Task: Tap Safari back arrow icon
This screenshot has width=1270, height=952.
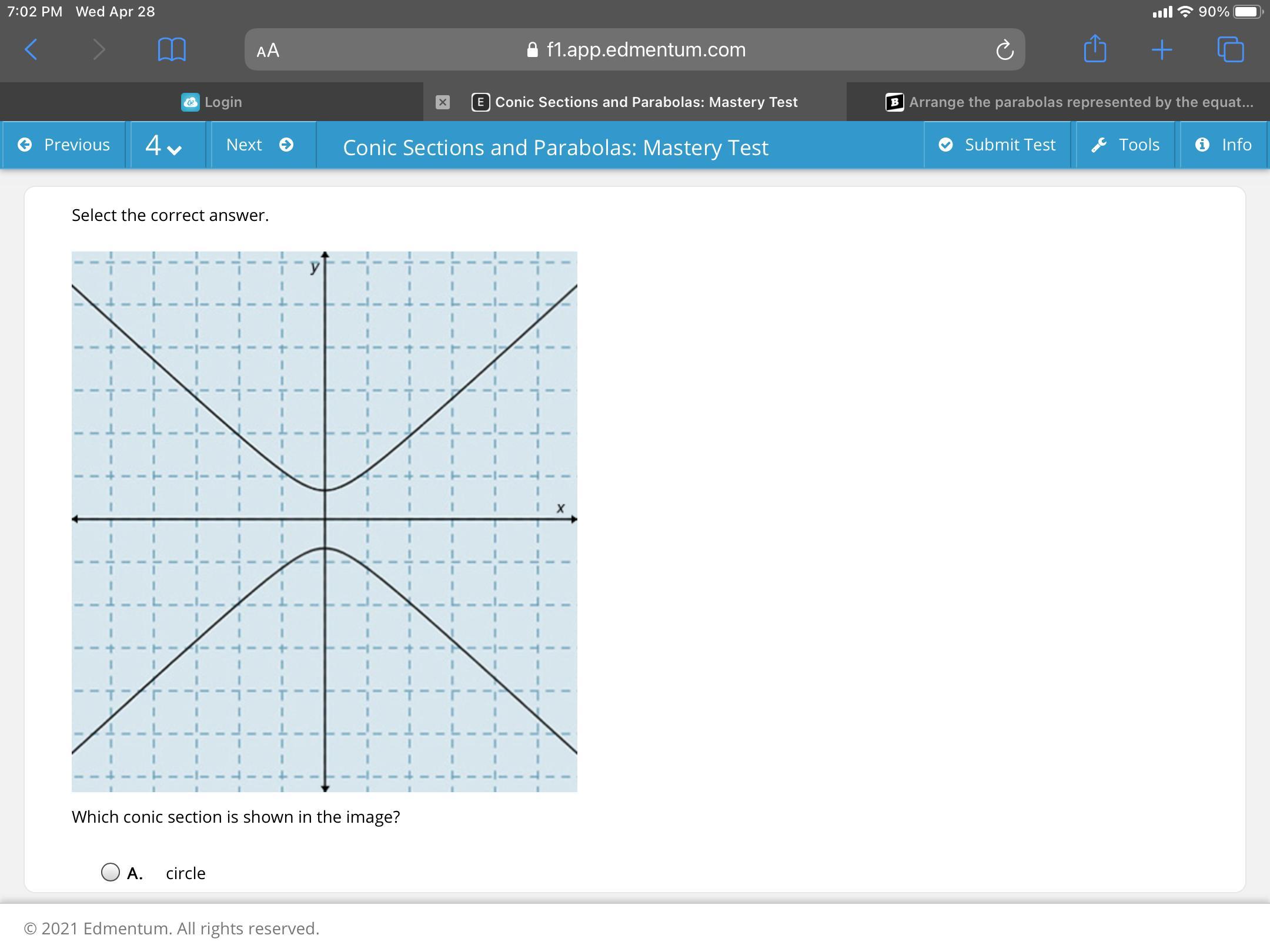Action: click(32, 49)
